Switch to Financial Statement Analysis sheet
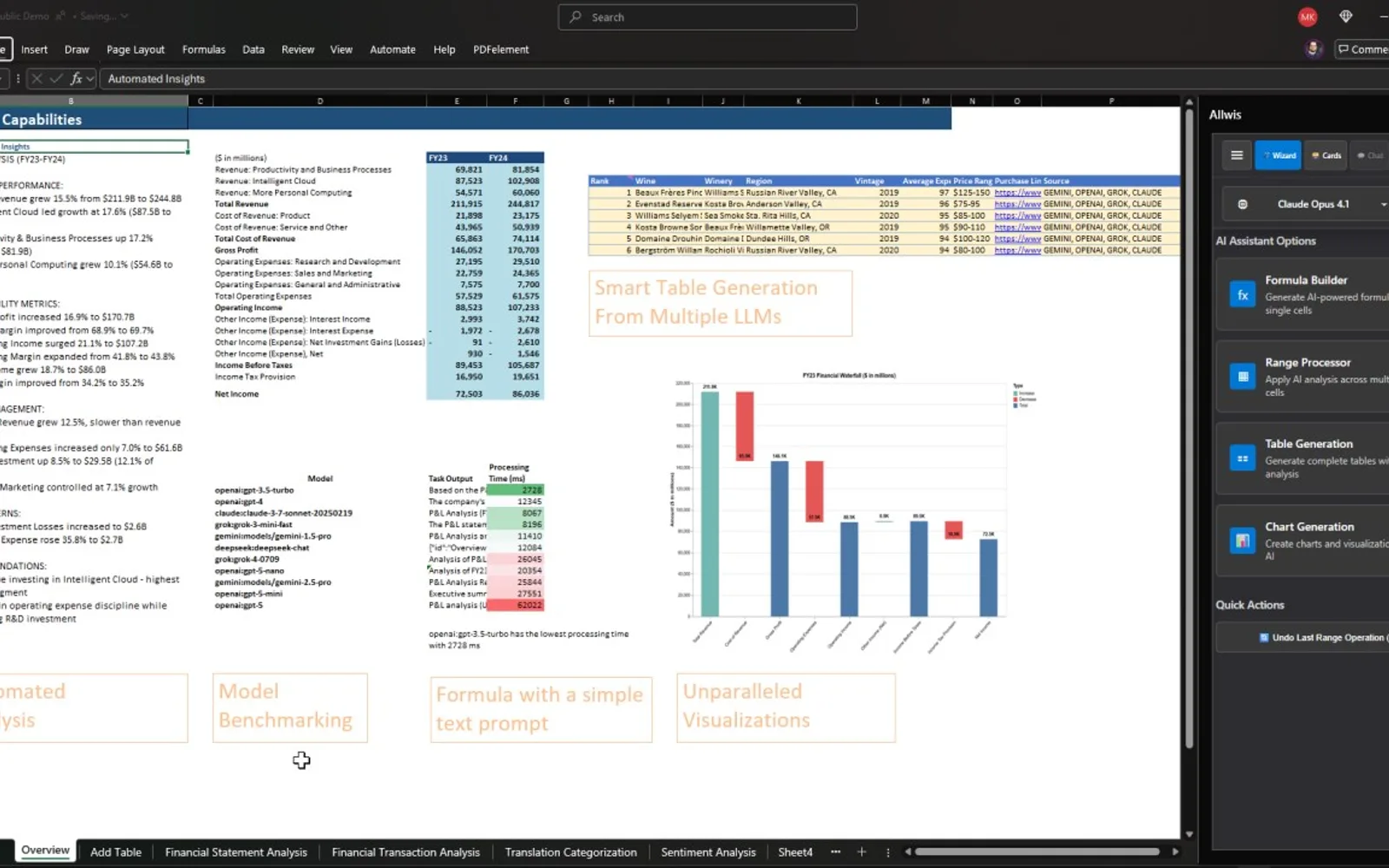 [236, 852]
